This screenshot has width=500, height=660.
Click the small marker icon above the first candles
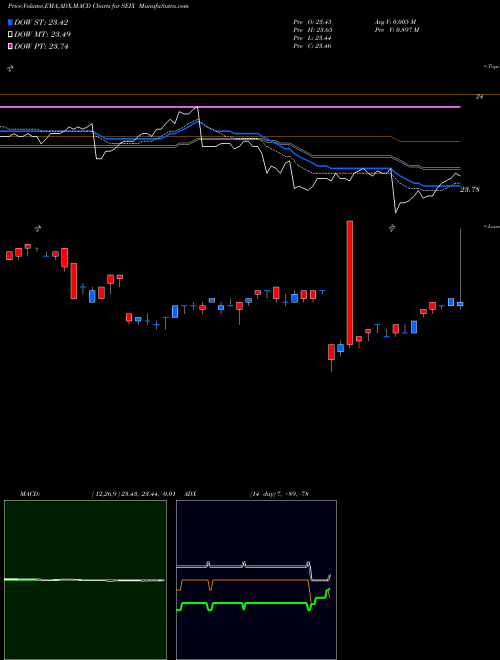tap(37, 229)
